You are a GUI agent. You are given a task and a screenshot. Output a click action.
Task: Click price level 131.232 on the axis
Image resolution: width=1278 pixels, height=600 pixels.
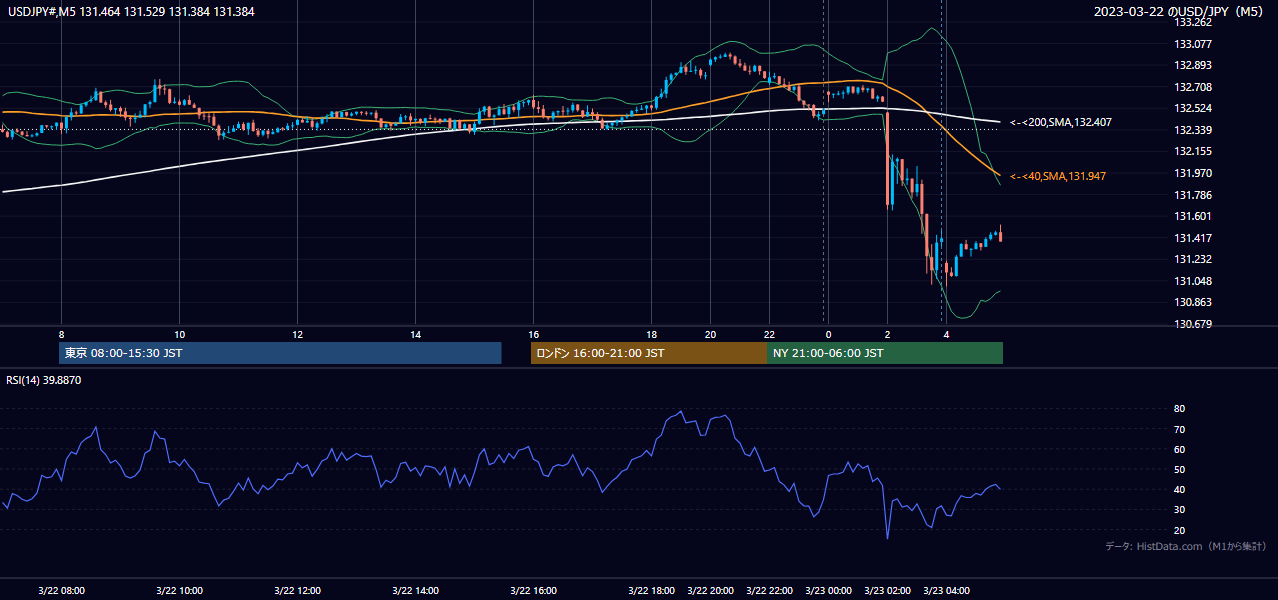(x=1192, y=259)
